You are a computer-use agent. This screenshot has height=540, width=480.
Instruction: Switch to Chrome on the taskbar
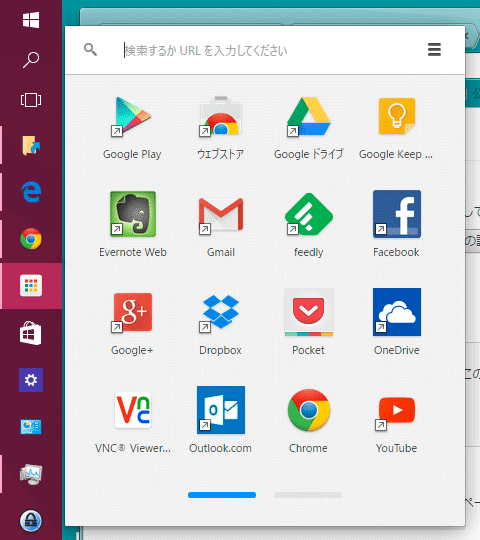pyautogui.click(x=31, y=239)
